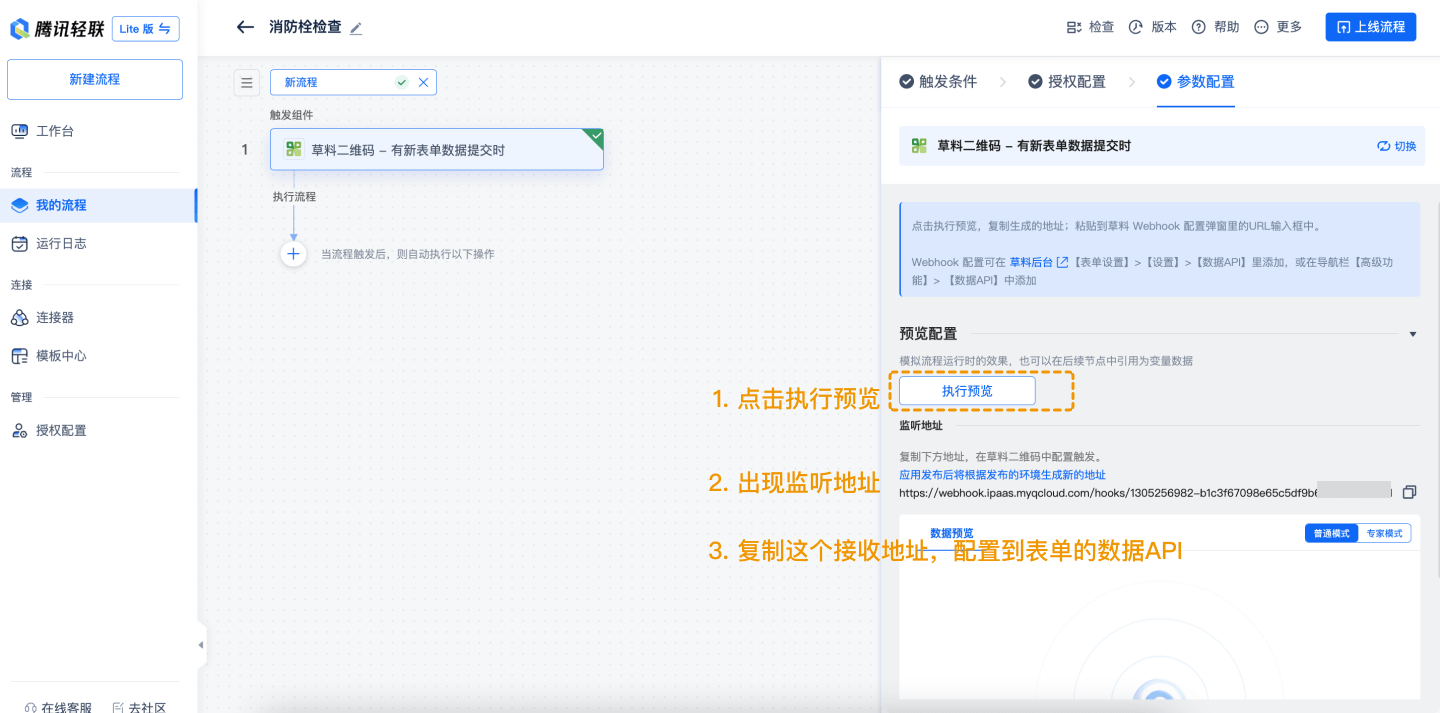Click 检查 in top toolbar

click(x=1090, y=27)
